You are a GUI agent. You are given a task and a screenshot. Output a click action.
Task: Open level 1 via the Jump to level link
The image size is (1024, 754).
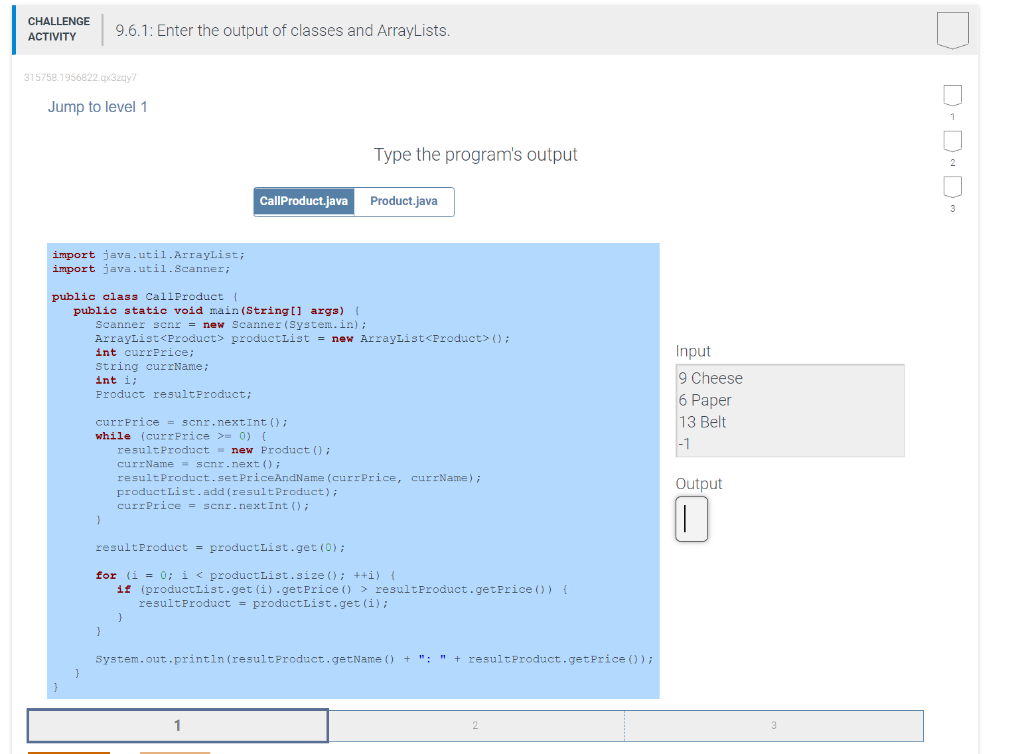click(97, 107)
